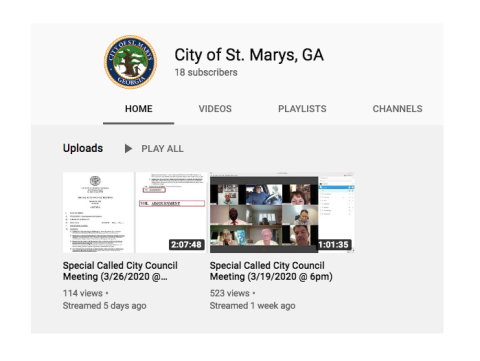This screenshot has width=480, height=361.
Task: Open the 3/26/2020 council meeting video thumbnail
Action: 135,212
